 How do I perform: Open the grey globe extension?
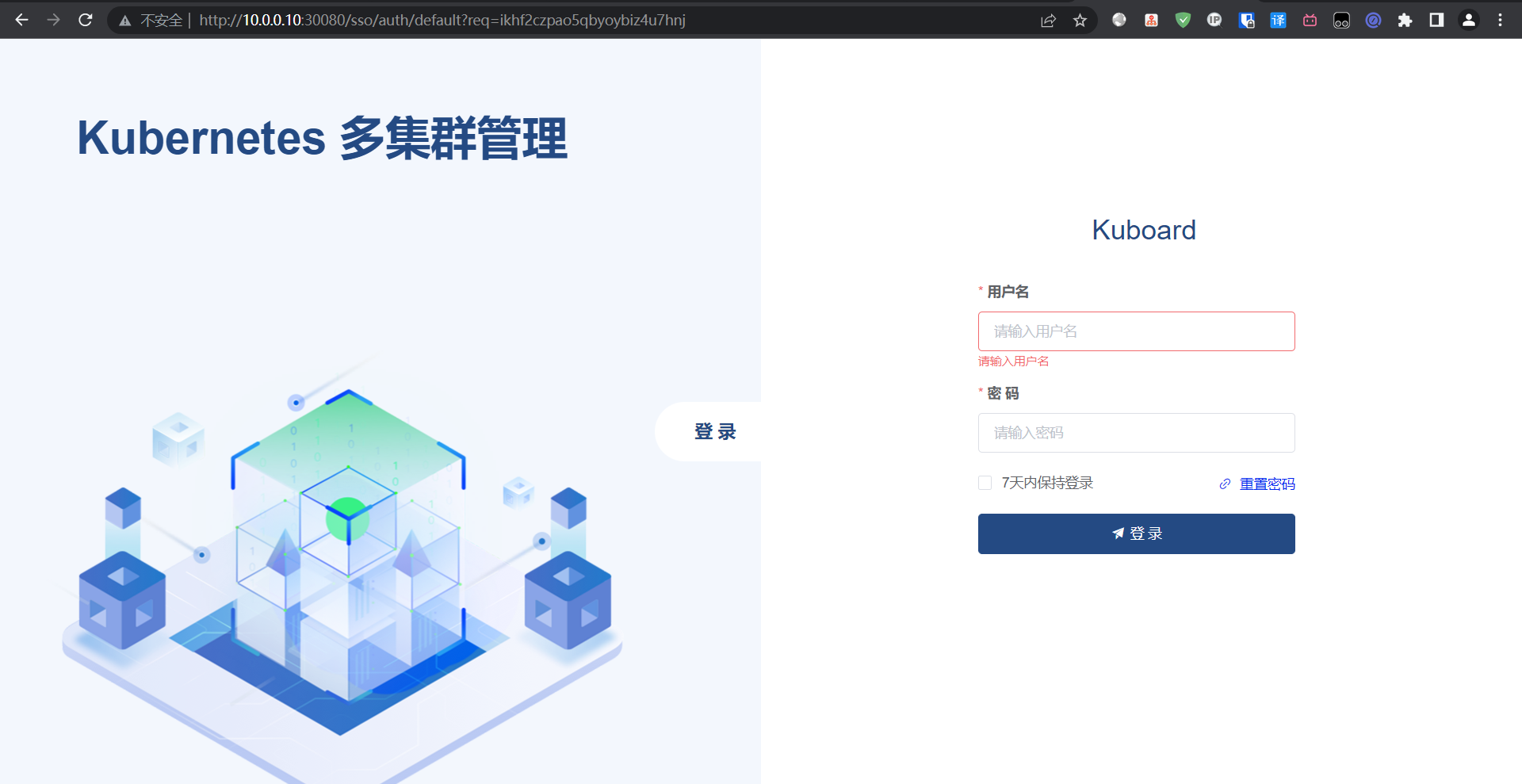[x=1119, y=20]
